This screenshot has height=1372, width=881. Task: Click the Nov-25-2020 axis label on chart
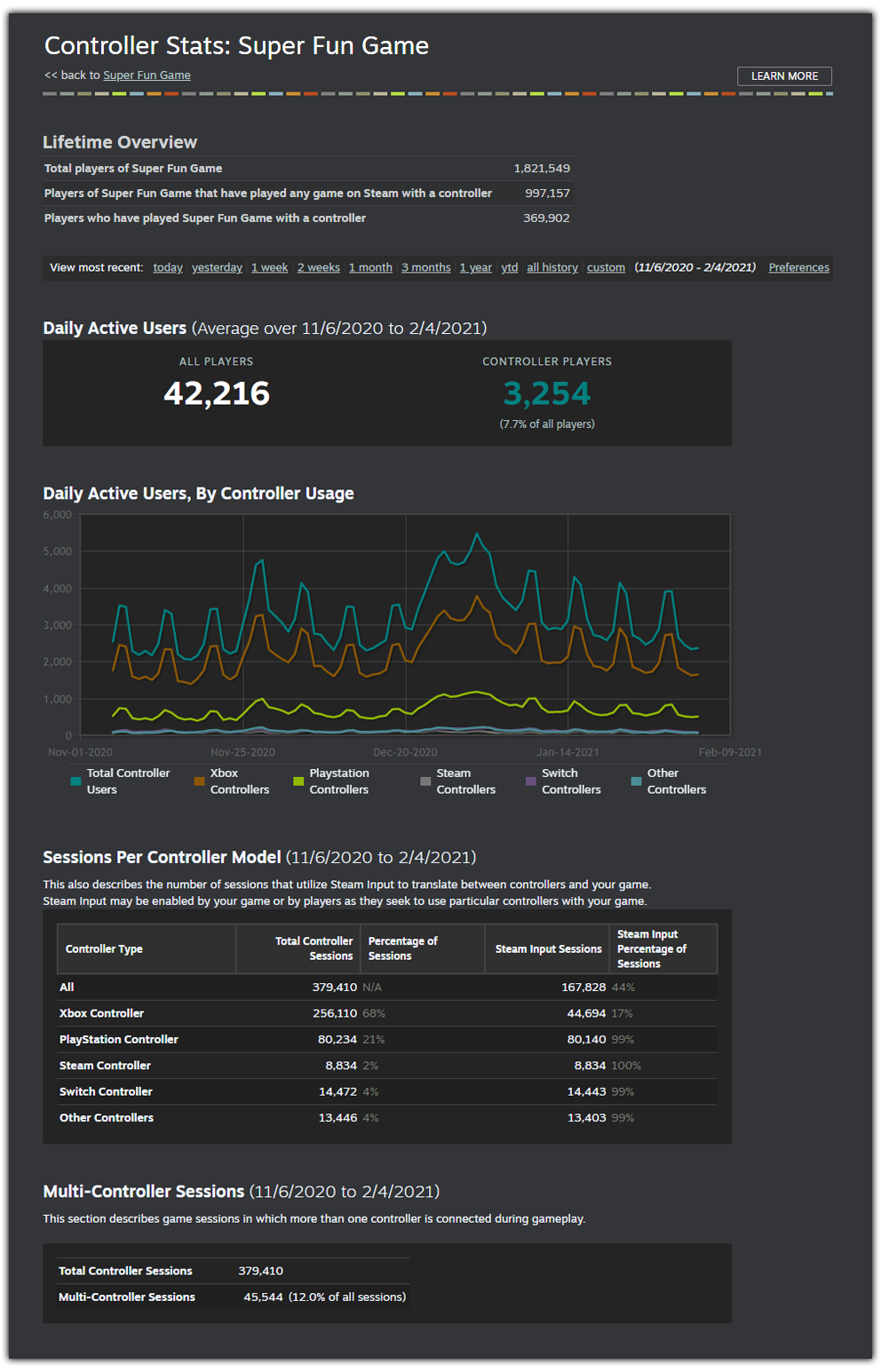coord(242,753)
